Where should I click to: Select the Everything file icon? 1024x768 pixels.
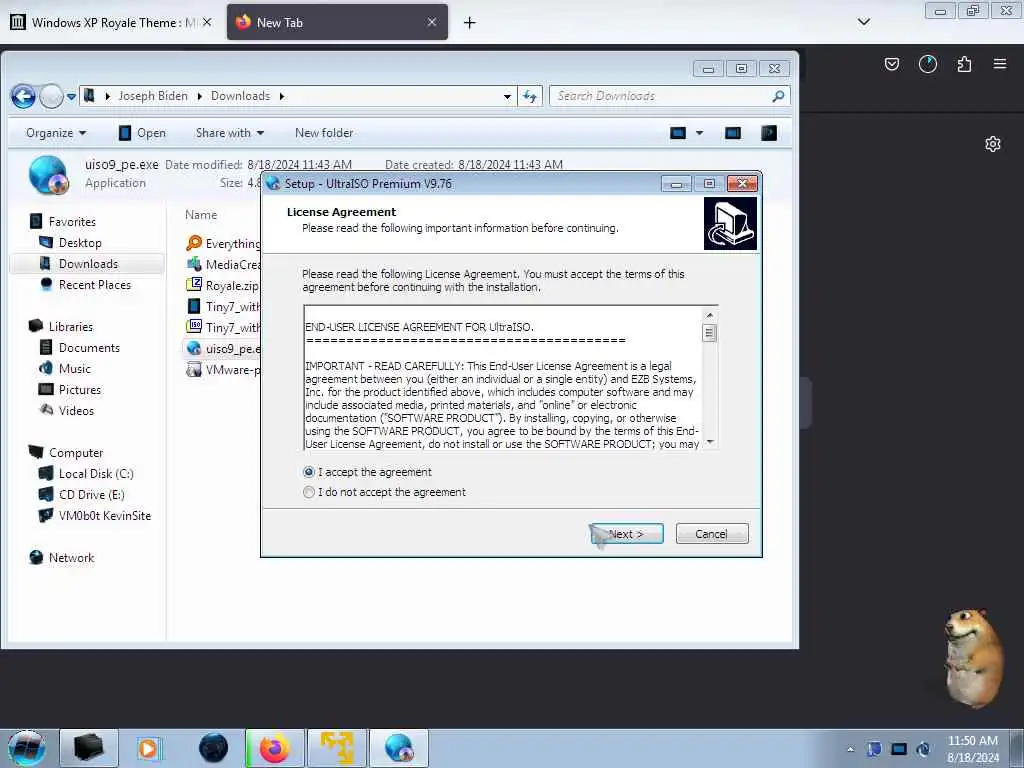[x=194, y=243]
